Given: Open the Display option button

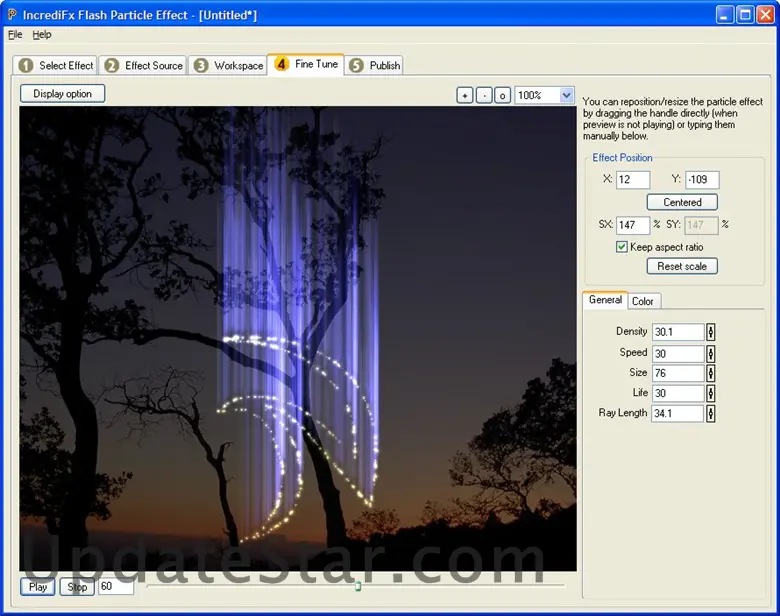Looking at the screenshot, I should click(62, 94).
